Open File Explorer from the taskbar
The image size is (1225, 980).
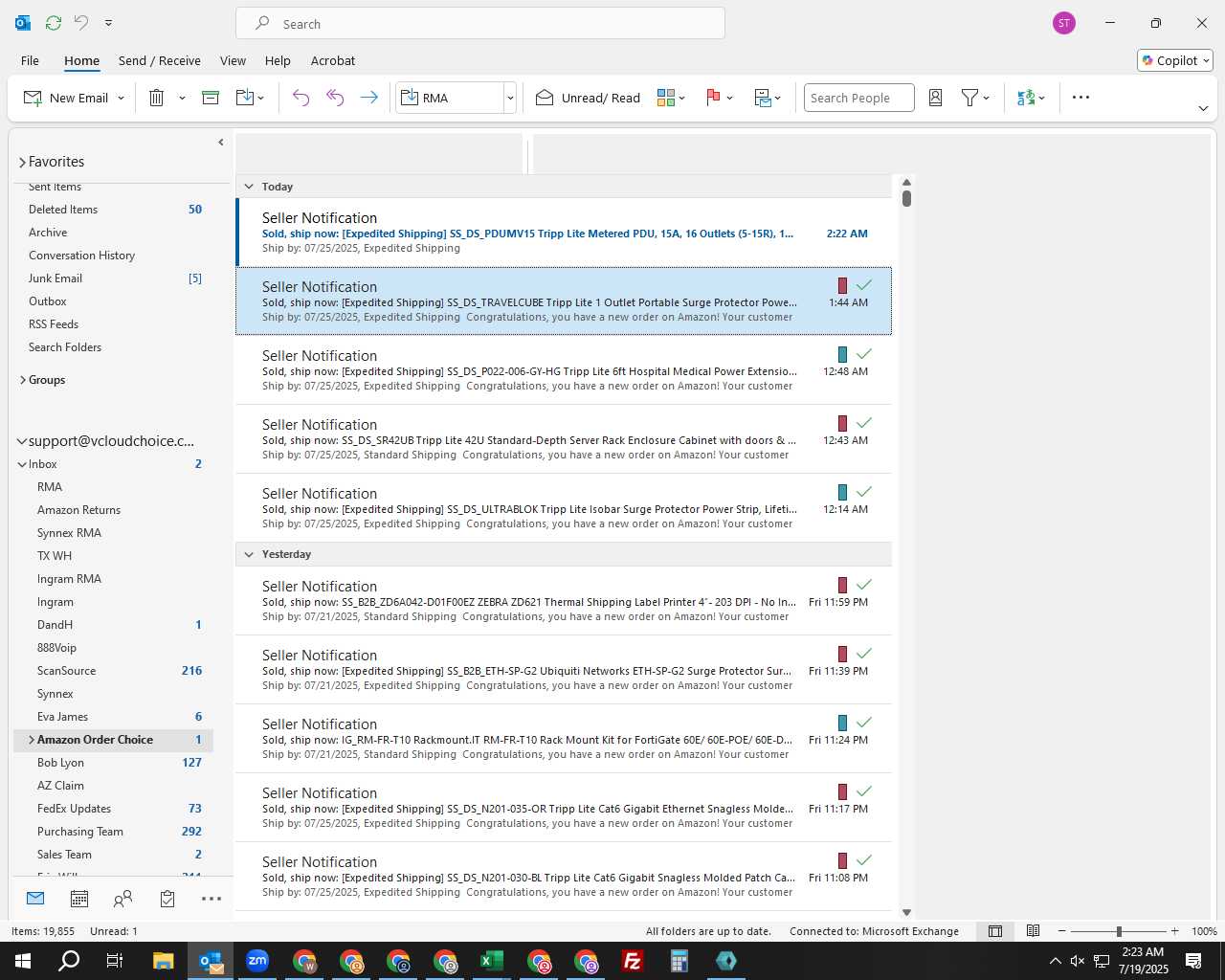click(x=164, y=961)
